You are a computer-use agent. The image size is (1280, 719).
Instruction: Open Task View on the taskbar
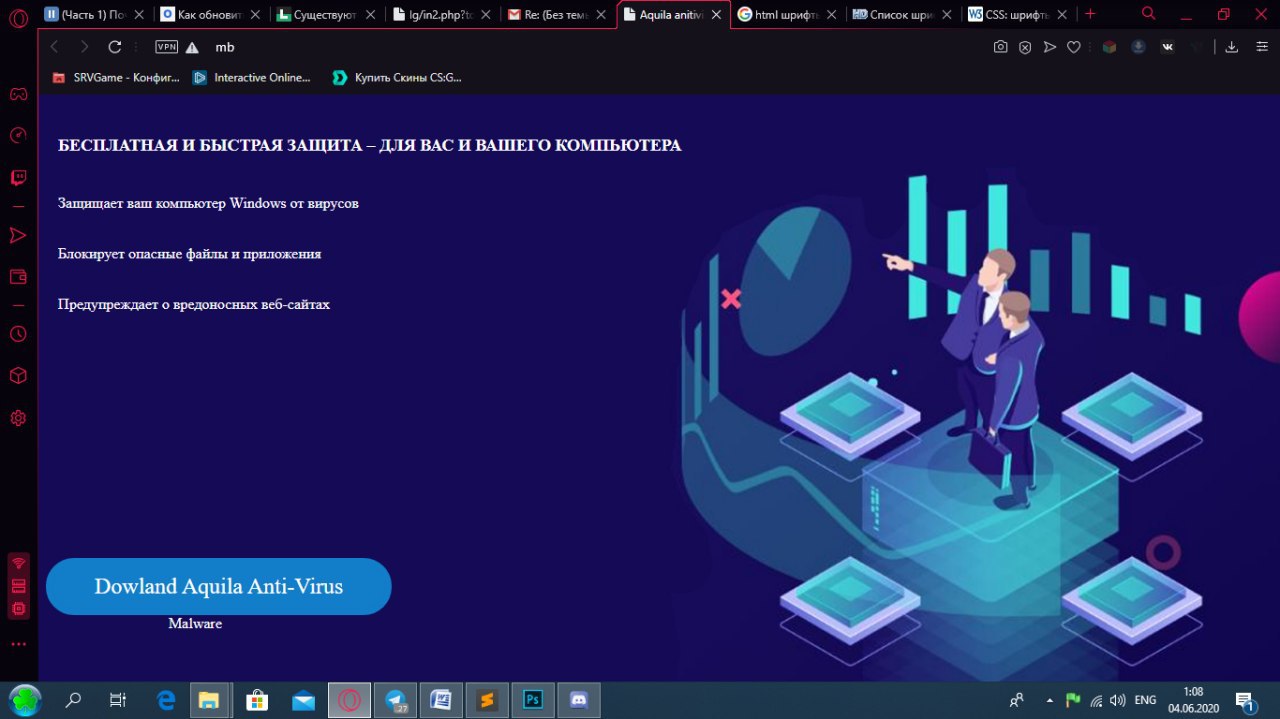pos(118,700)
